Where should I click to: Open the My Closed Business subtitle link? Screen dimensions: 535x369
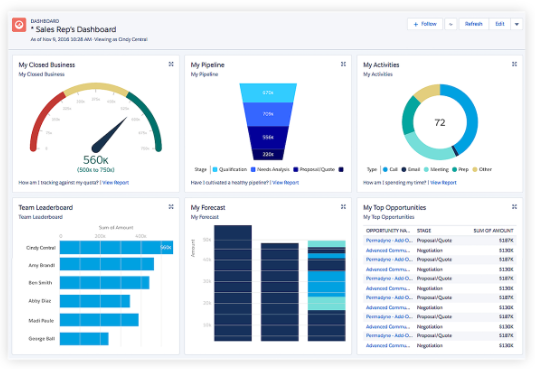(41, 74)
